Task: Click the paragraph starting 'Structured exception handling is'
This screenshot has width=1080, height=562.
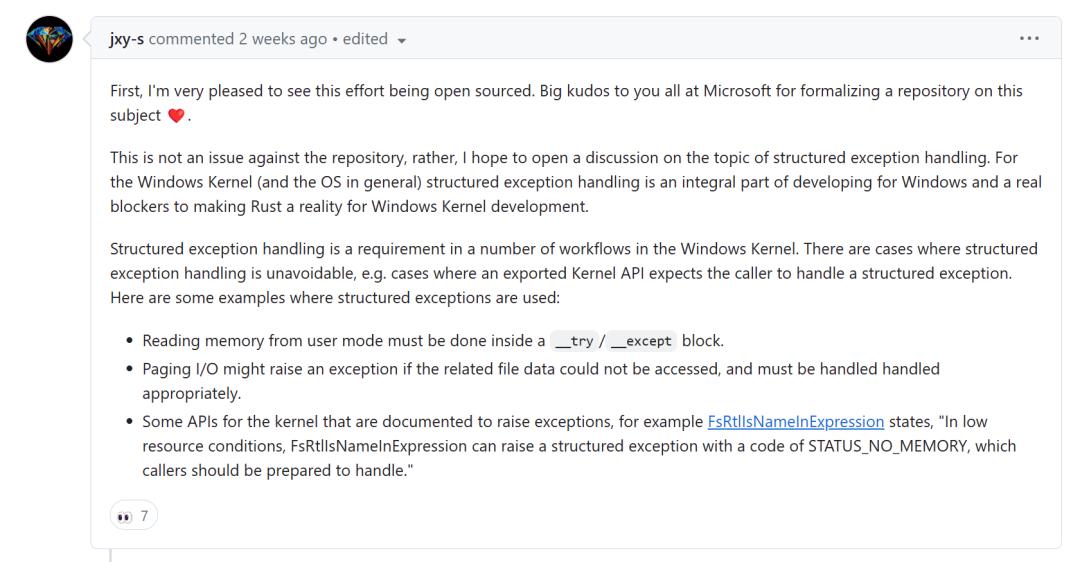Action: point(574,273)
